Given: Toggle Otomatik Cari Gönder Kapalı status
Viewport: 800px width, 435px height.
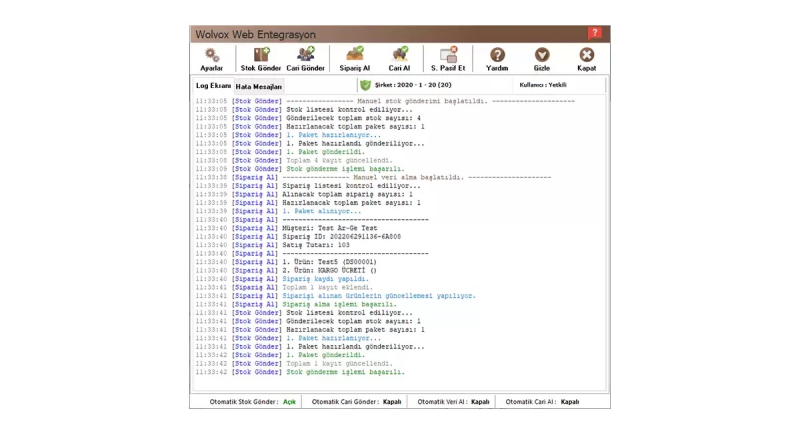Looking at the screenshot, I should coord(392,402).
